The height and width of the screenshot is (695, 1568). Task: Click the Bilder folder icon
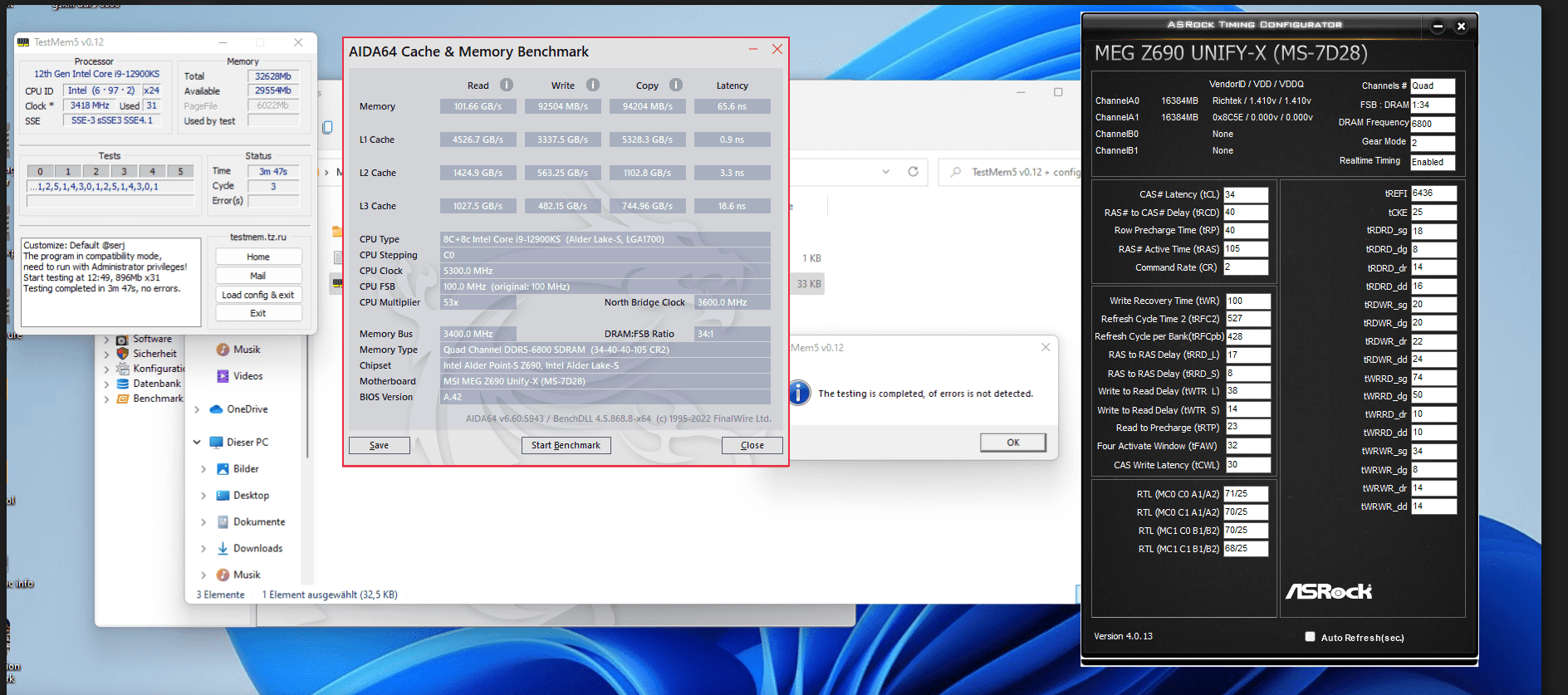click(x=223, y=469)
